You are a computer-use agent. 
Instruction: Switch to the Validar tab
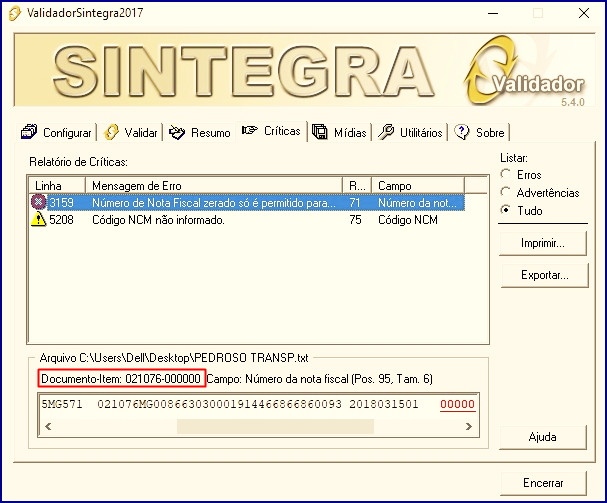pyautogui.click(x=131, y=132)
